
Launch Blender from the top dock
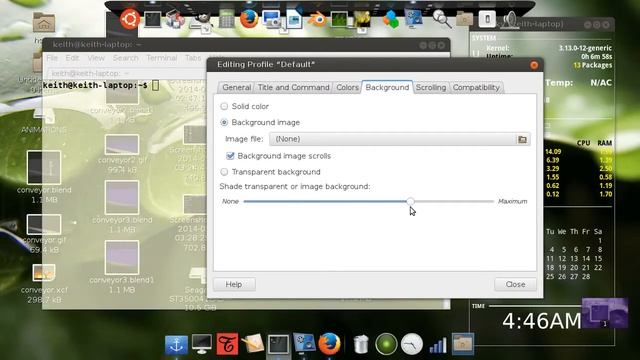click(x=317, y=19)
